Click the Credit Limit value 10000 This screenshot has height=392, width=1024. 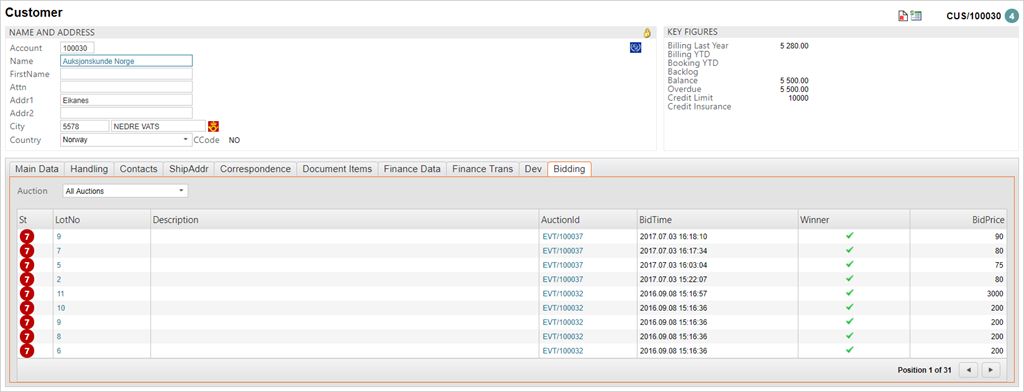click(798, 98)
